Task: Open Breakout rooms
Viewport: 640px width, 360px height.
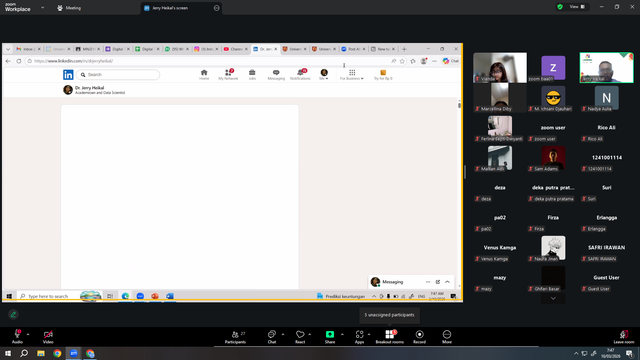Action: click(389, 337)
